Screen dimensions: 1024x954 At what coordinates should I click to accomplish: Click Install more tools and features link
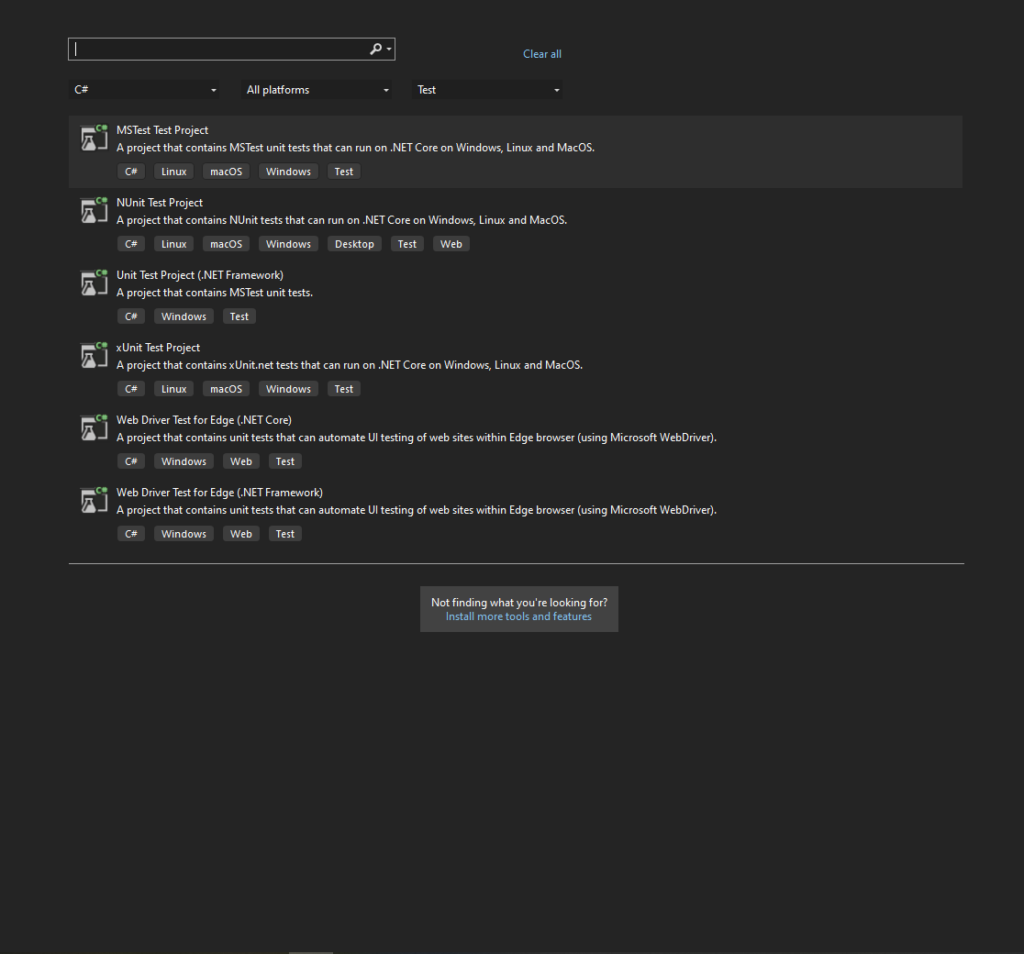tap(518, 617)
